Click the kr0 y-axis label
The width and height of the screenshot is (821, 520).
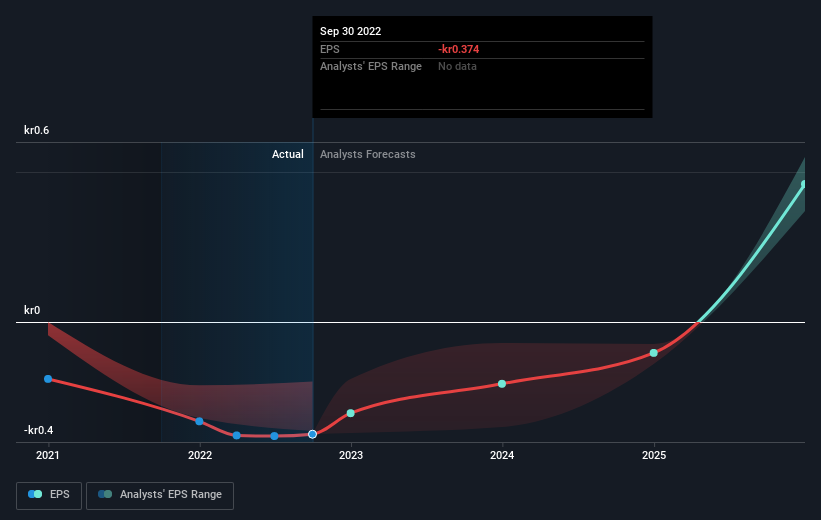[x=32, y=310]
